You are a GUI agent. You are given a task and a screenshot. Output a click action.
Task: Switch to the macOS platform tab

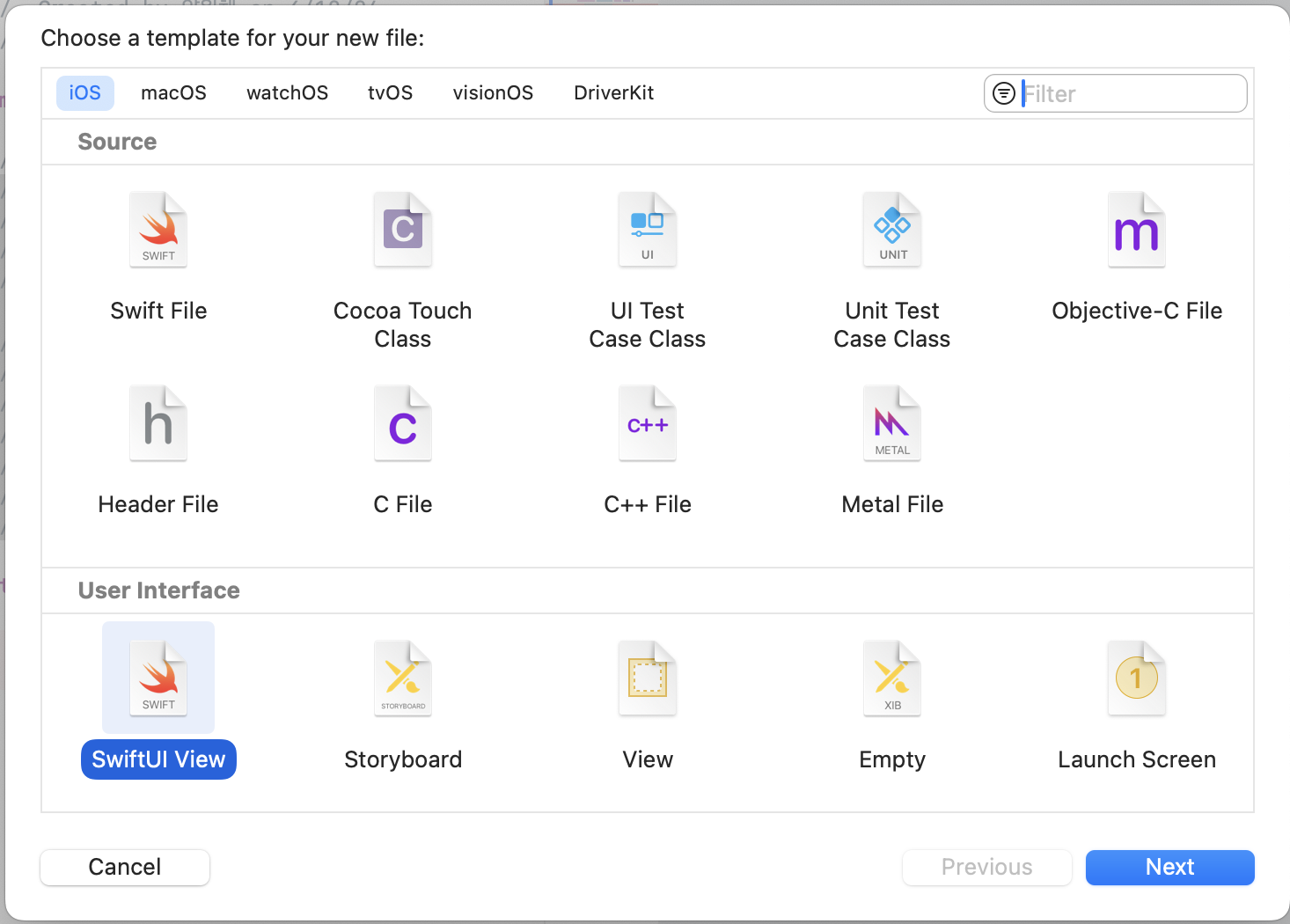(173, 93)
